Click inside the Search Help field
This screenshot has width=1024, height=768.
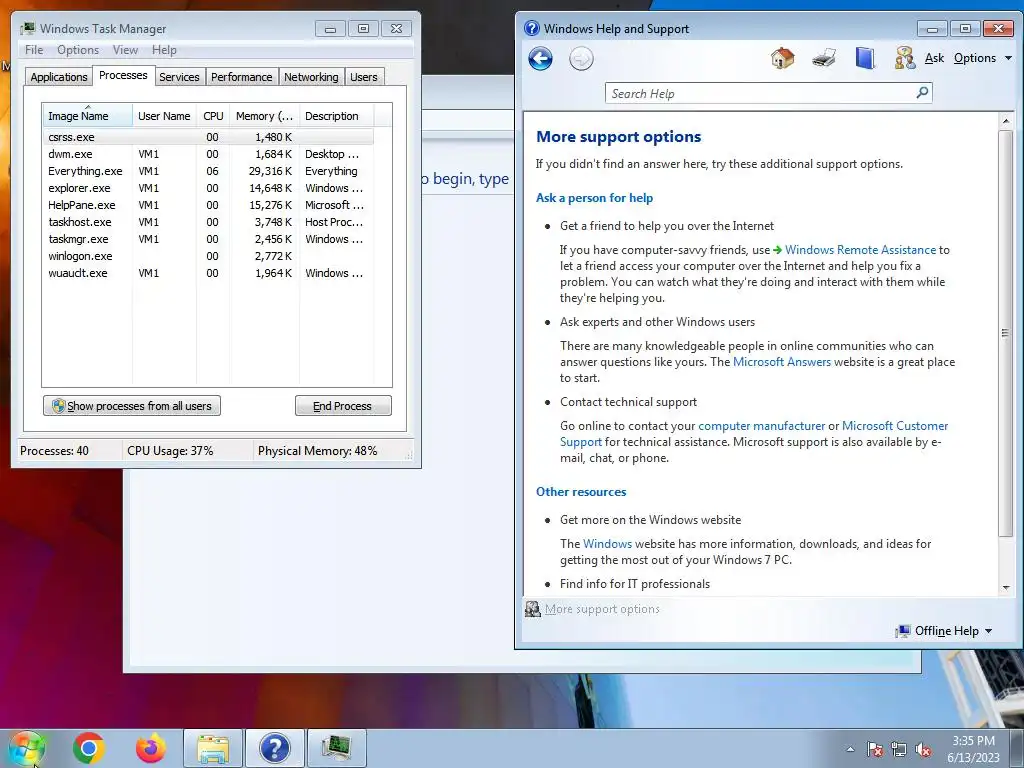pyautogui.click(x=761, y=93)
